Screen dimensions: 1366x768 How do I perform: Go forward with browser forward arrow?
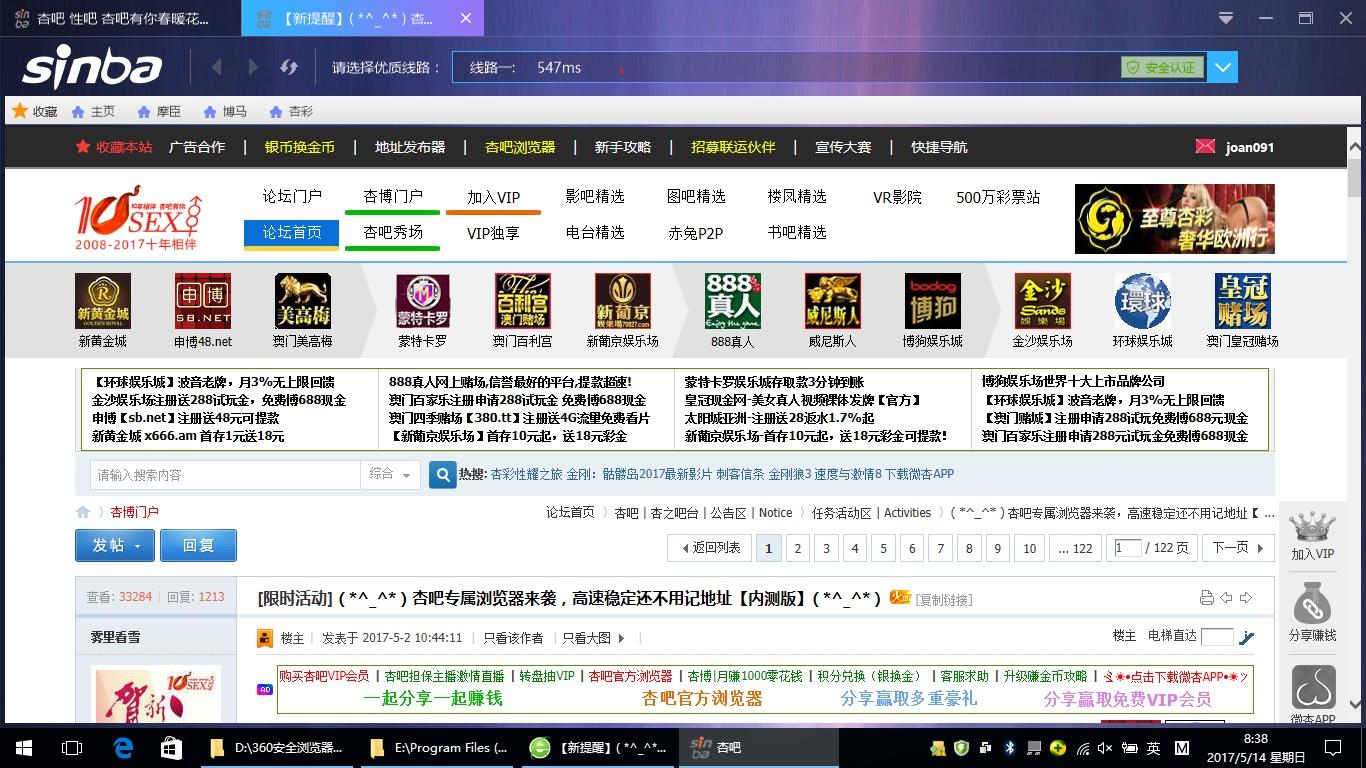[253, 67]
